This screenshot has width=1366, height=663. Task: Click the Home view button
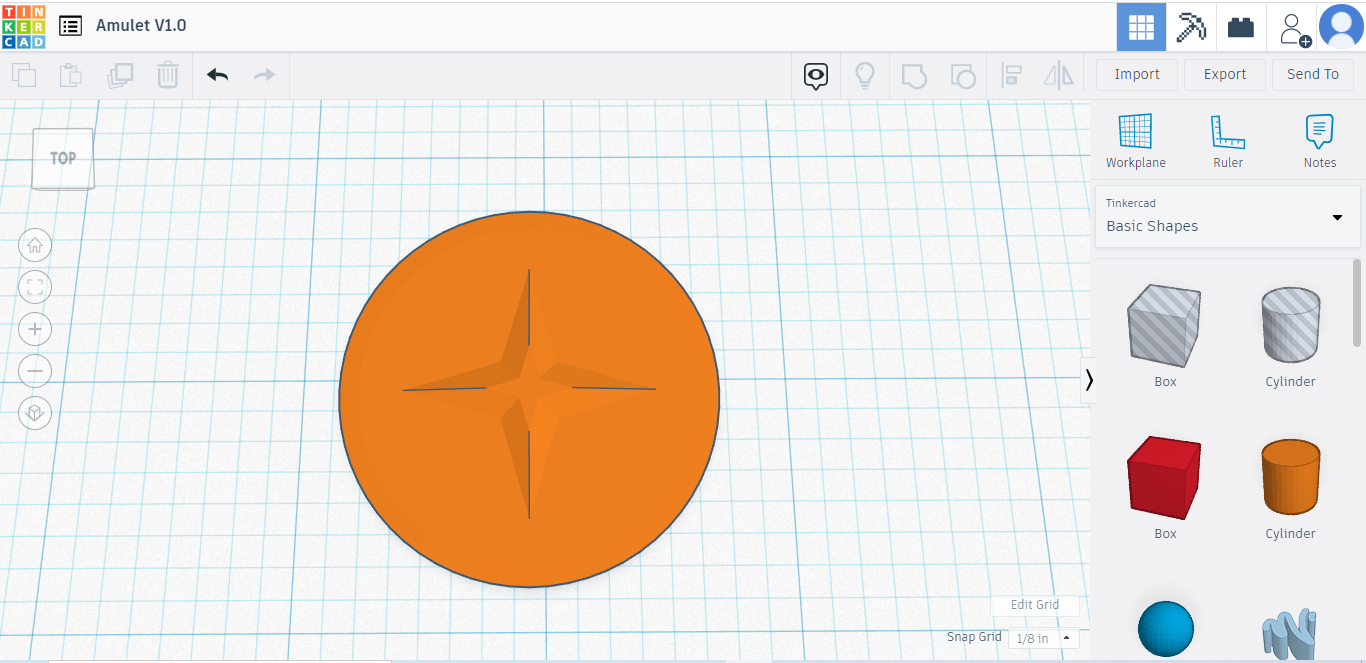coord(35,245)
